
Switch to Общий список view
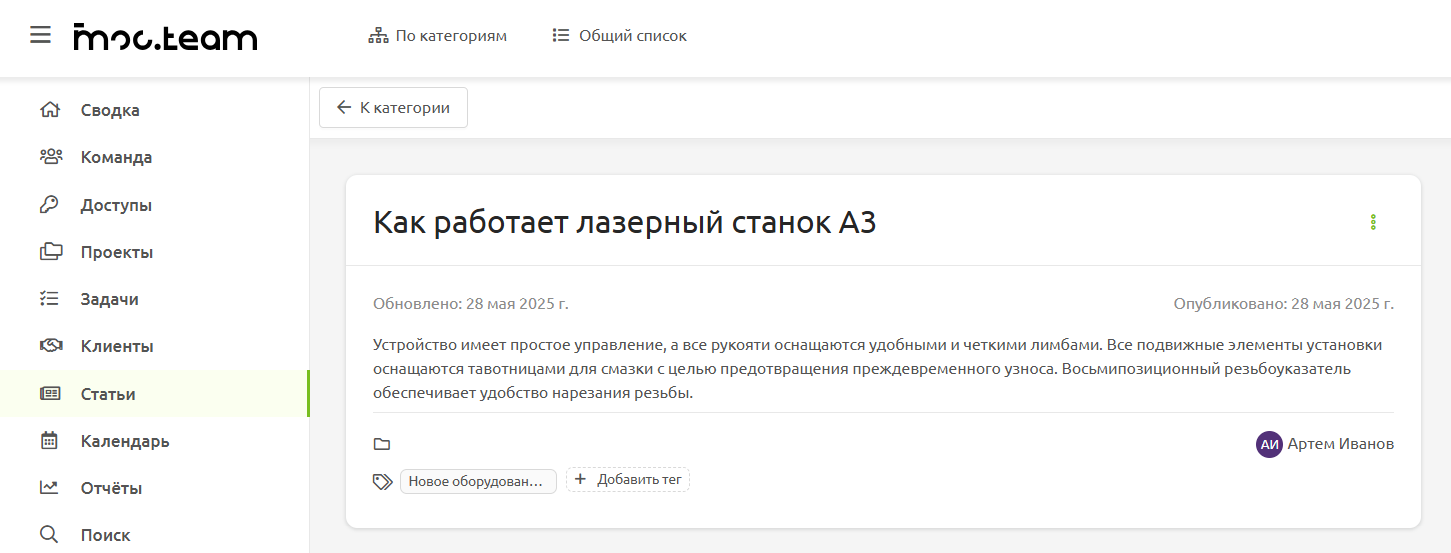620,36
